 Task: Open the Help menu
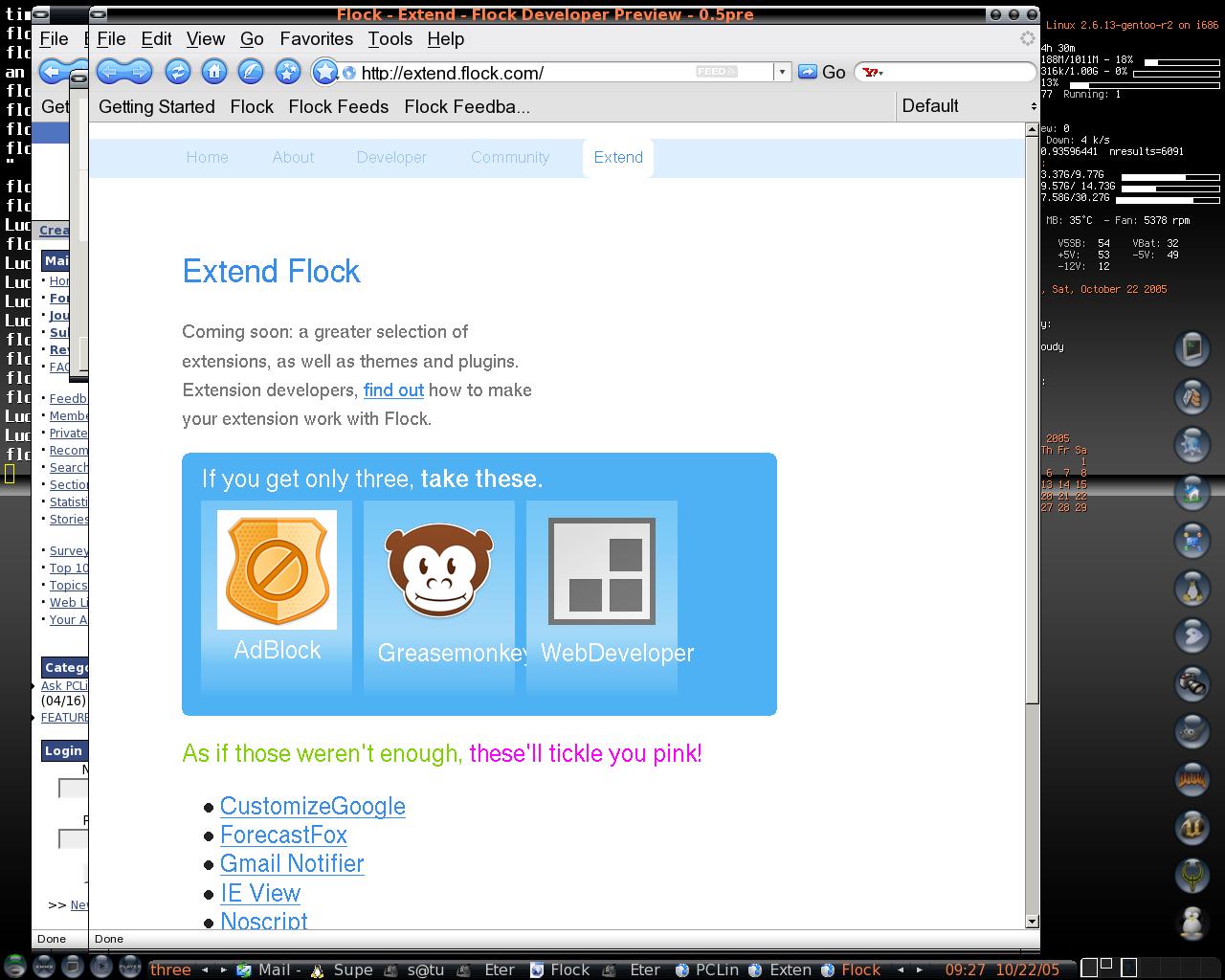click(446, 38)
